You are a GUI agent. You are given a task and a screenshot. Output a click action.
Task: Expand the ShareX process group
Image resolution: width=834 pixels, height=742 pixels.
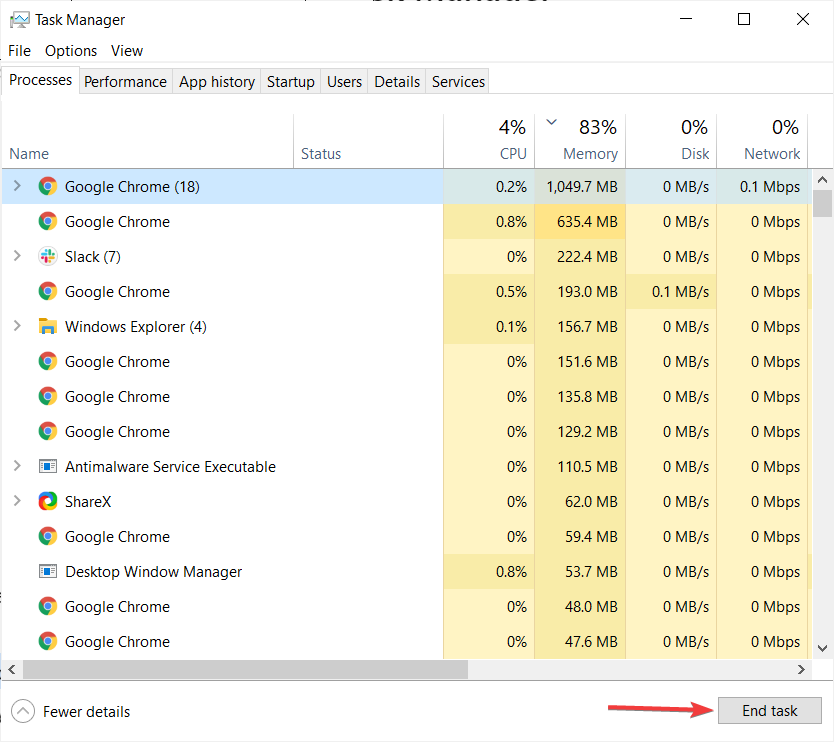tap(17, 501)
